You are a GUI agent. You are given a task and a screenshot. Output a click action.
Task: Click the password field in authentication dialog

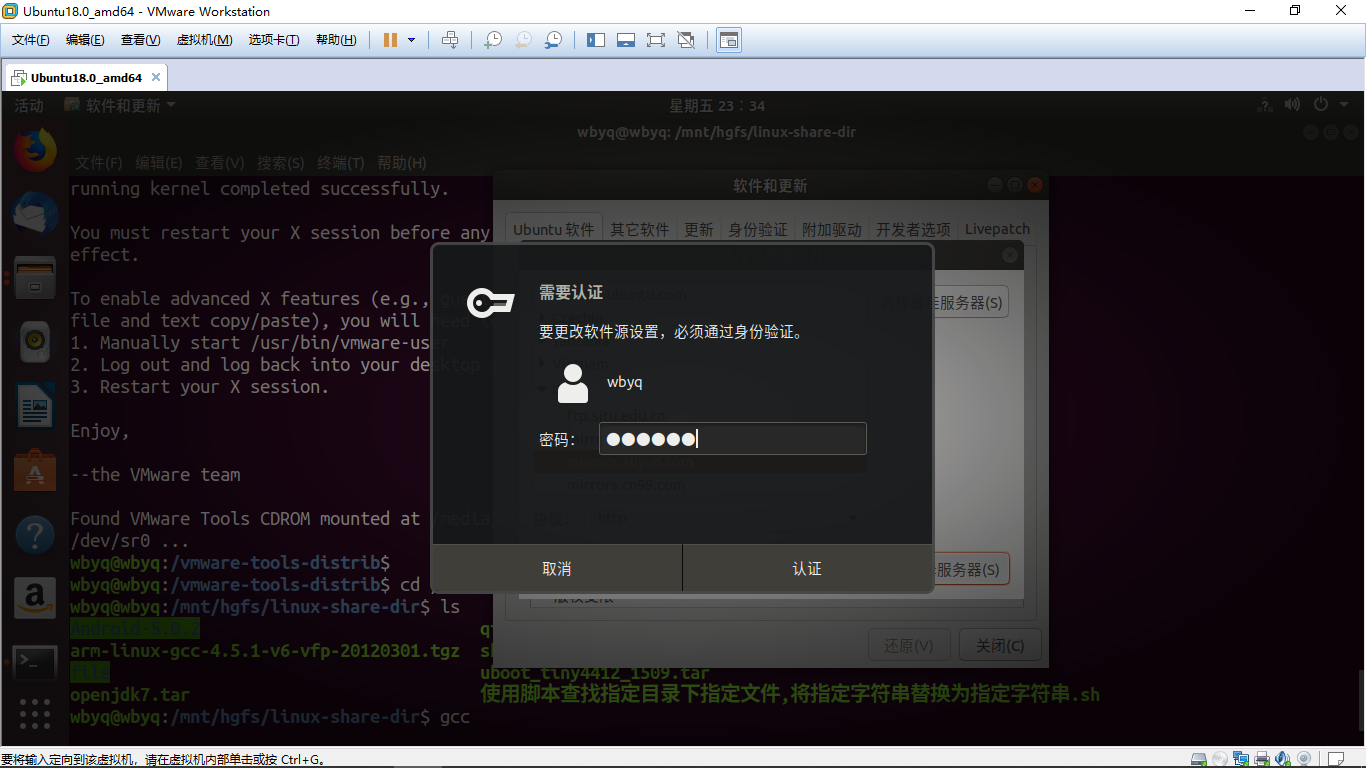(732, 439)
